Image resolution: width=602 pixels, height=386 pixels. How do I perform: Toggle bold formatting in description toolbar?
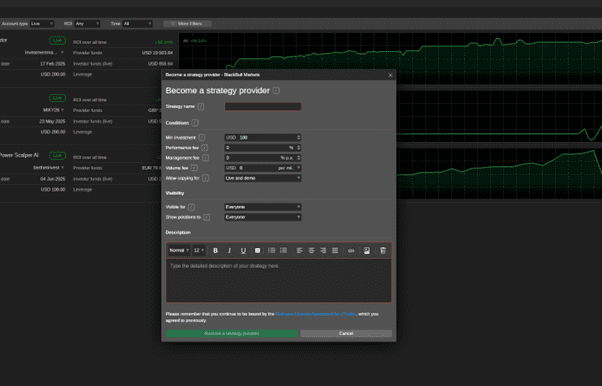click(x=215, y=250)
